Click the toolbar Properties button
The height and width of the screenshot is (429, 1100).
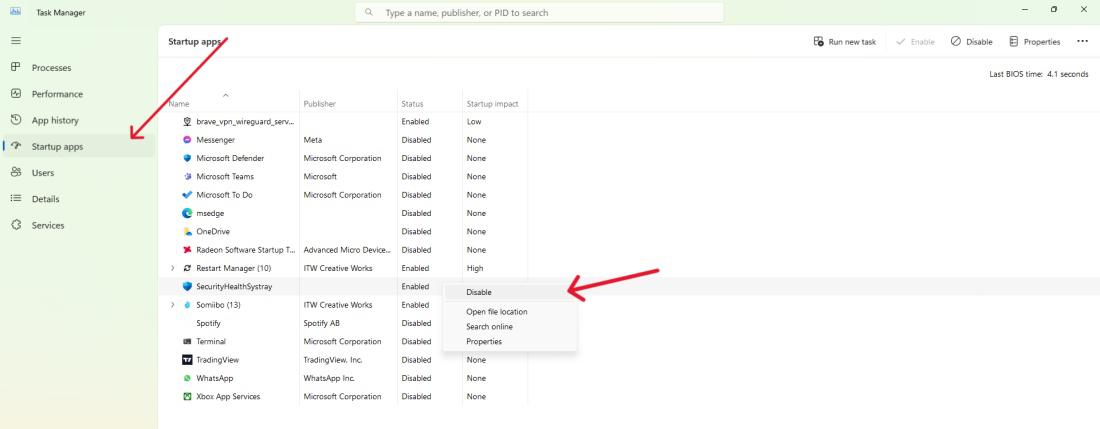coord(1035,41)
